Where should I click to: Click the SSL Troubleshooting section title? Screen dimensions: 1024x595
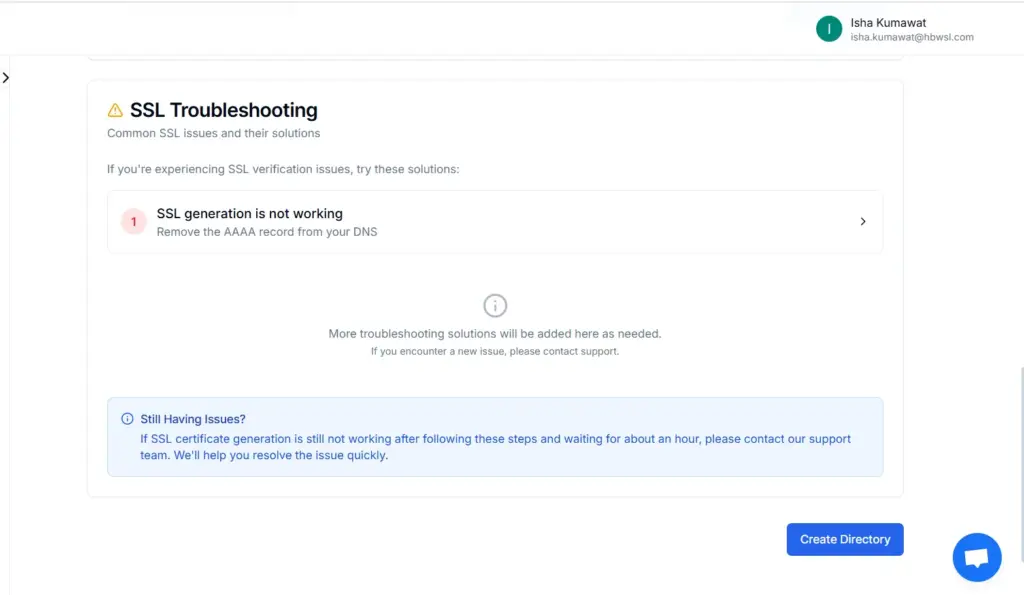(222, 110)
